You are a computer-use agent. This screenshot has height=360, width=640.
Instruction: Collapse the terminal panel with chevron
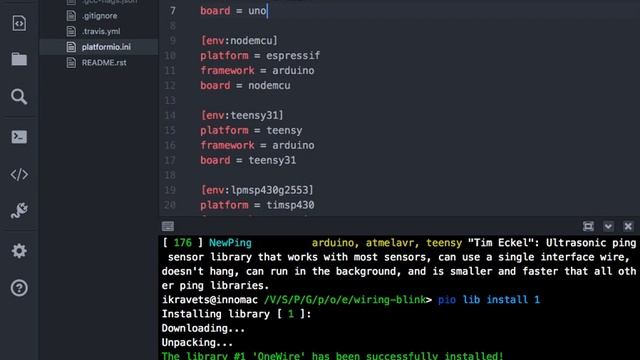click(608, 226)
